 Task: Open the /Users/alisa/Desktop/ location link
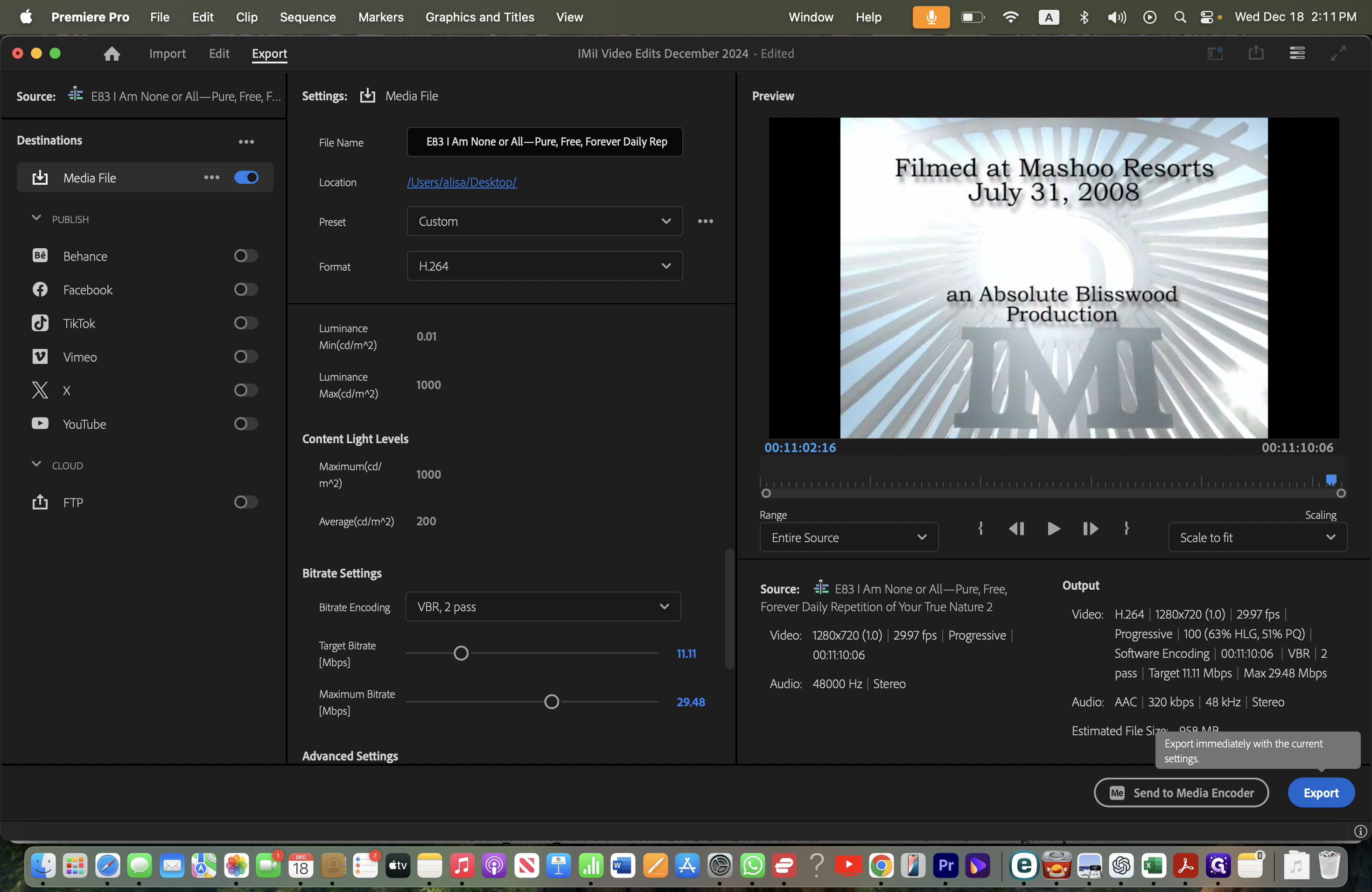(x=462, y=182)
